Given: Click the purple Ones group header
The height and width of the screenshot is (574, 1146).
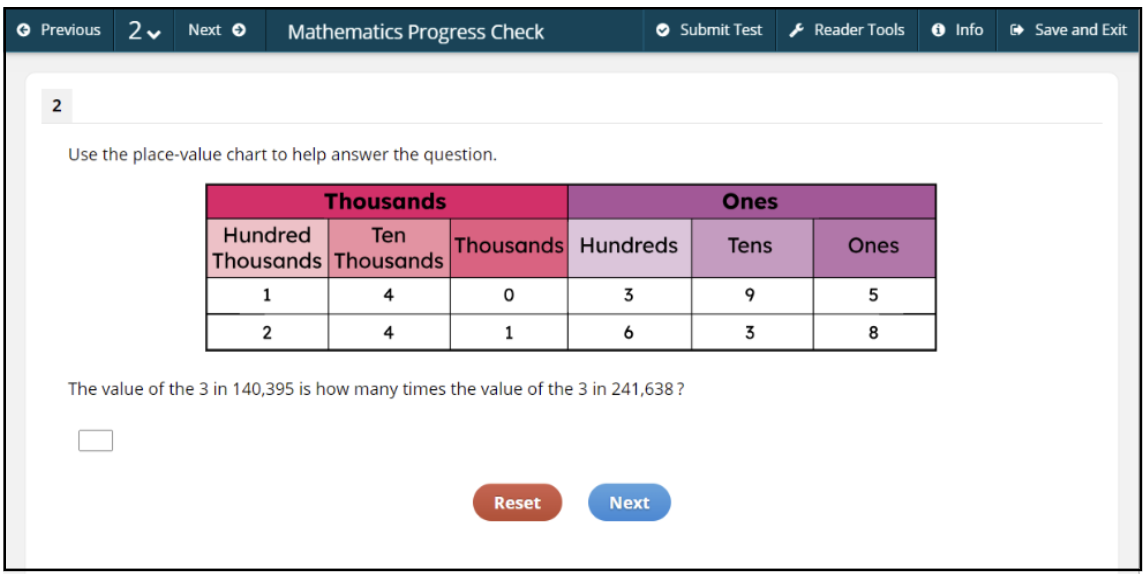Looking at the screenshot, I should tap(750, 201).
